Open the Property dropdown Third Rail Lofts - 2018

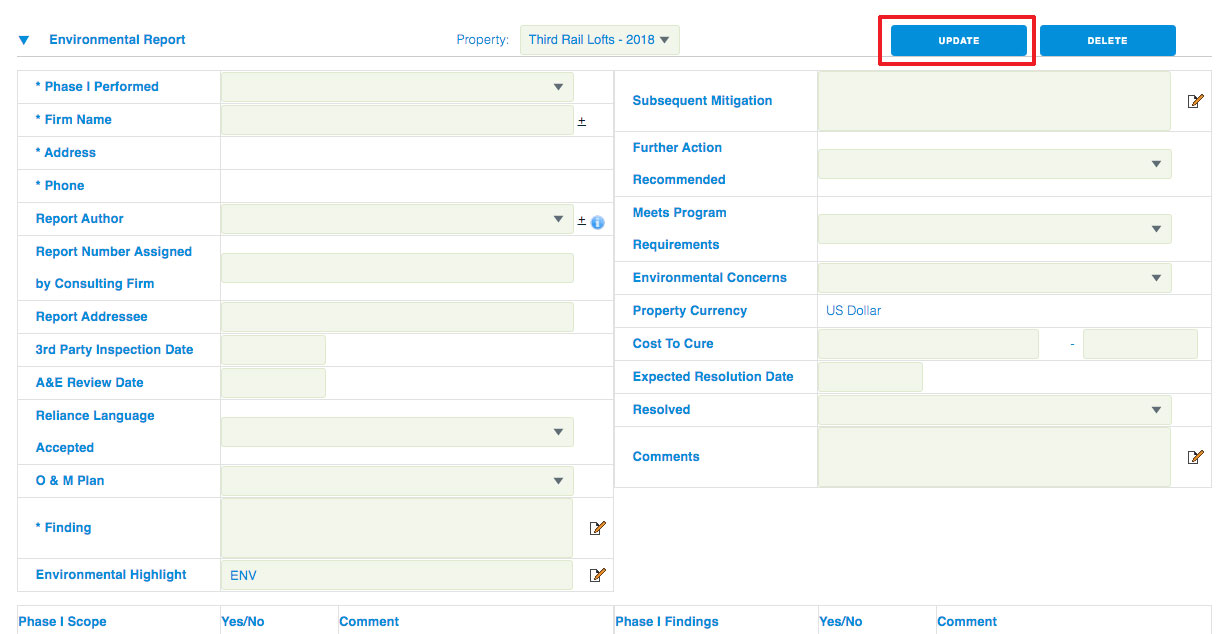600,40
